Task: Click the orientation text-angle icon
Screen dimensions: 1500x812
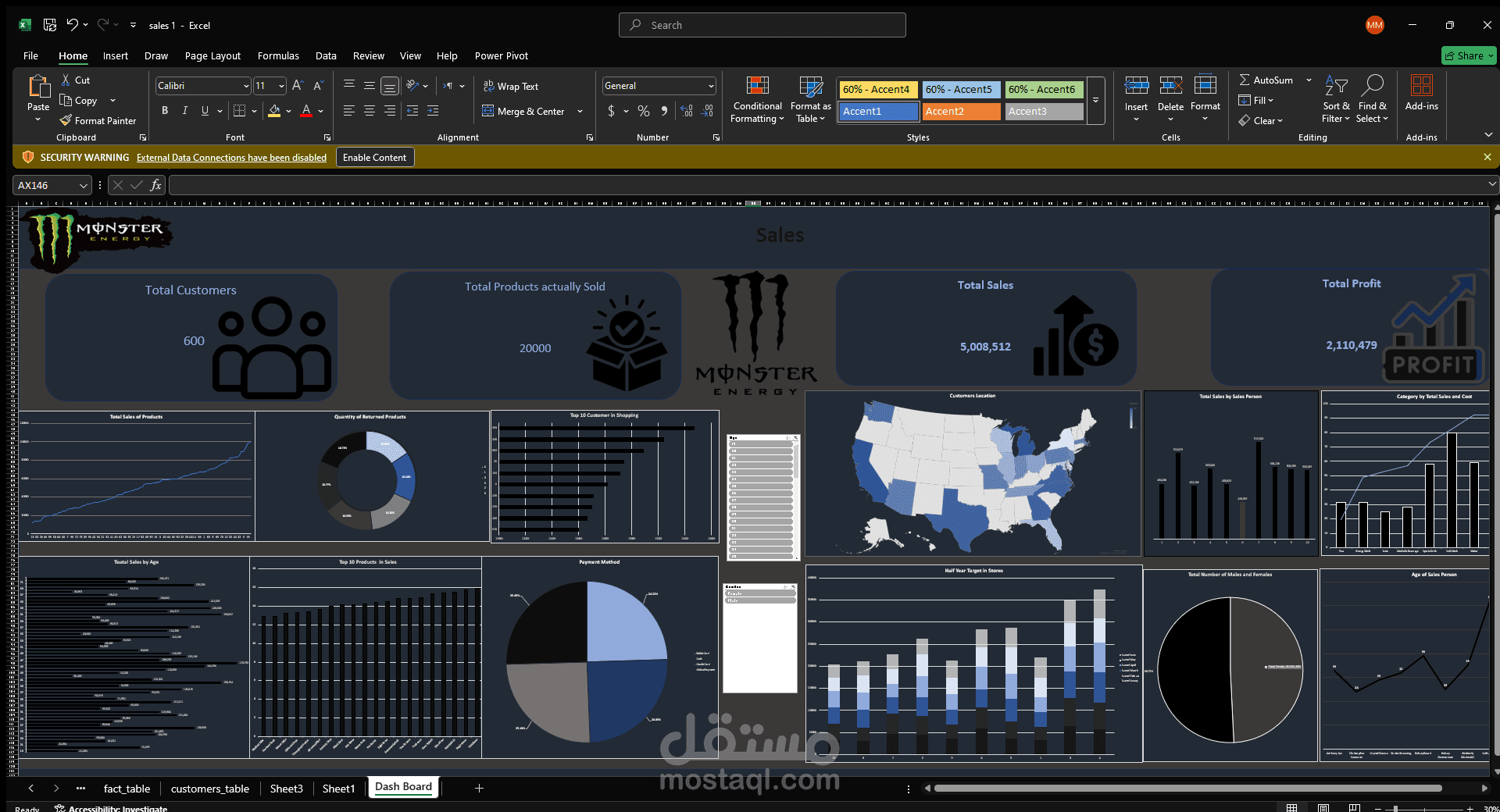Action: pyautogui.click(x=412, y=85)
